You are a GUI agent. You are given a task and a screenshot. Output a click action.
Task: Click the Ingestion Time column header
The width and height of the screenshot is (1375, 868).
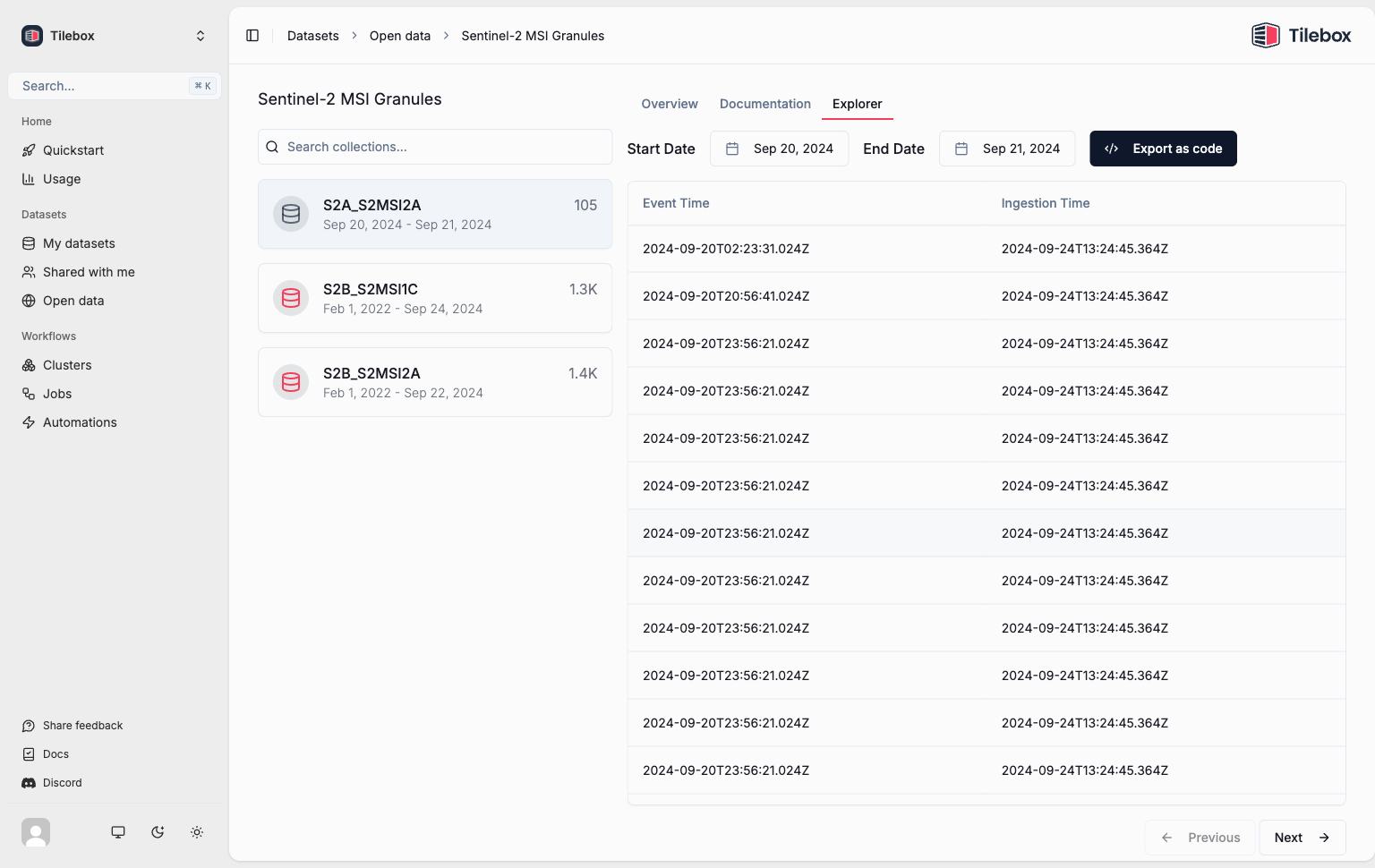[1046, 203]
